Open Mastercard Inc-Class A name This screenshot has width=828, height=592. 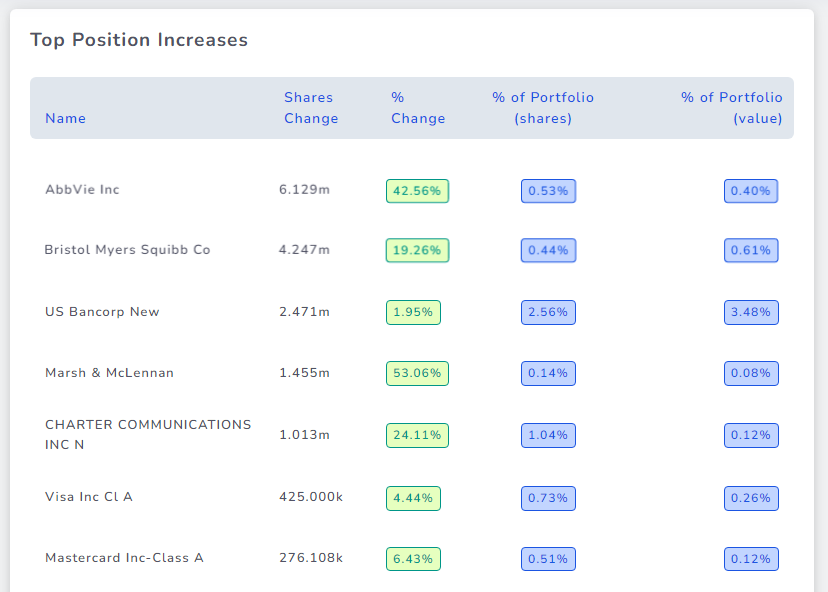click(x=124, y=558)
